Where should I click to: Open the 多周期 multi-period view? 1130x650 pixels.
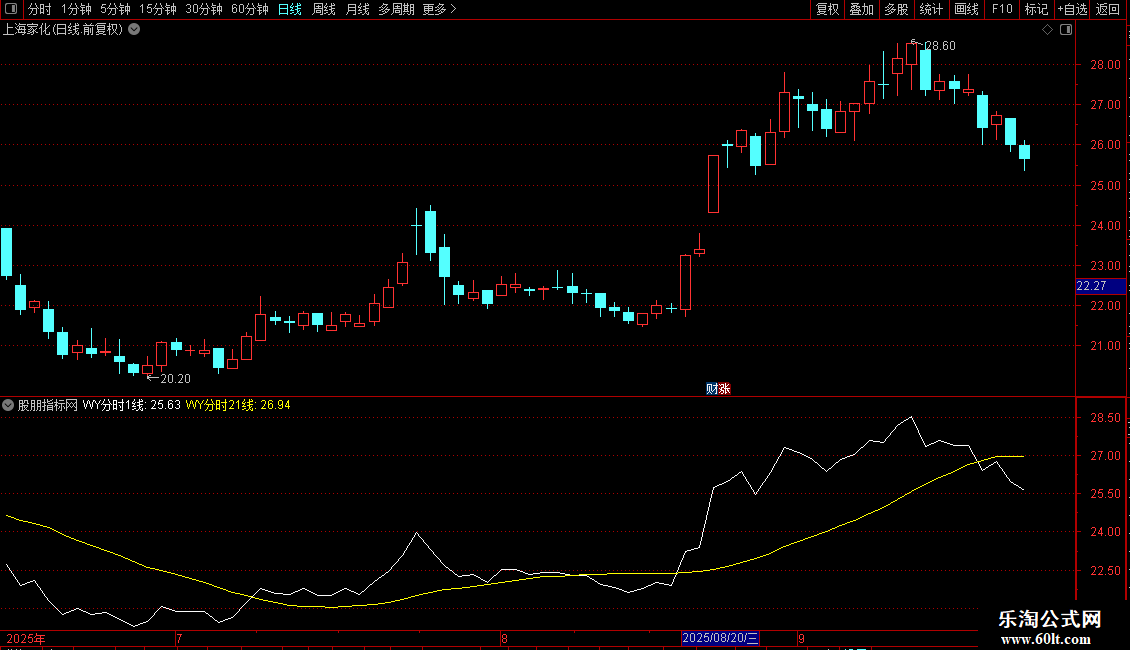(396, 9)
